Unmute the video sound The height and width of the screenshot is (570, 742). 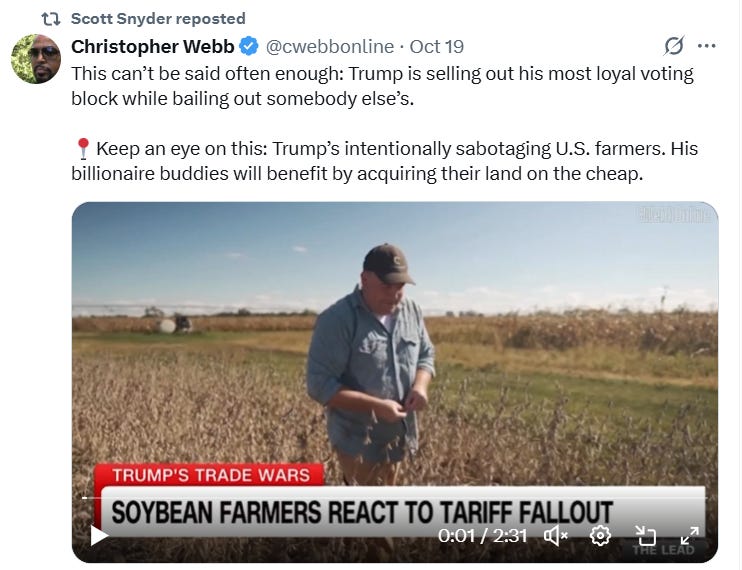(x=556, y=535)
